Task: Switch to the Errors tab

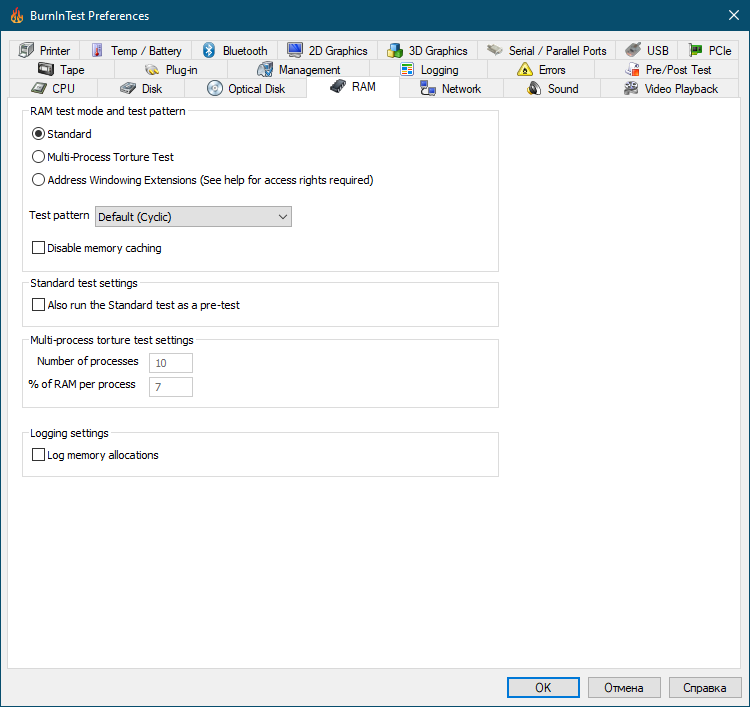Action: point(541,70)
